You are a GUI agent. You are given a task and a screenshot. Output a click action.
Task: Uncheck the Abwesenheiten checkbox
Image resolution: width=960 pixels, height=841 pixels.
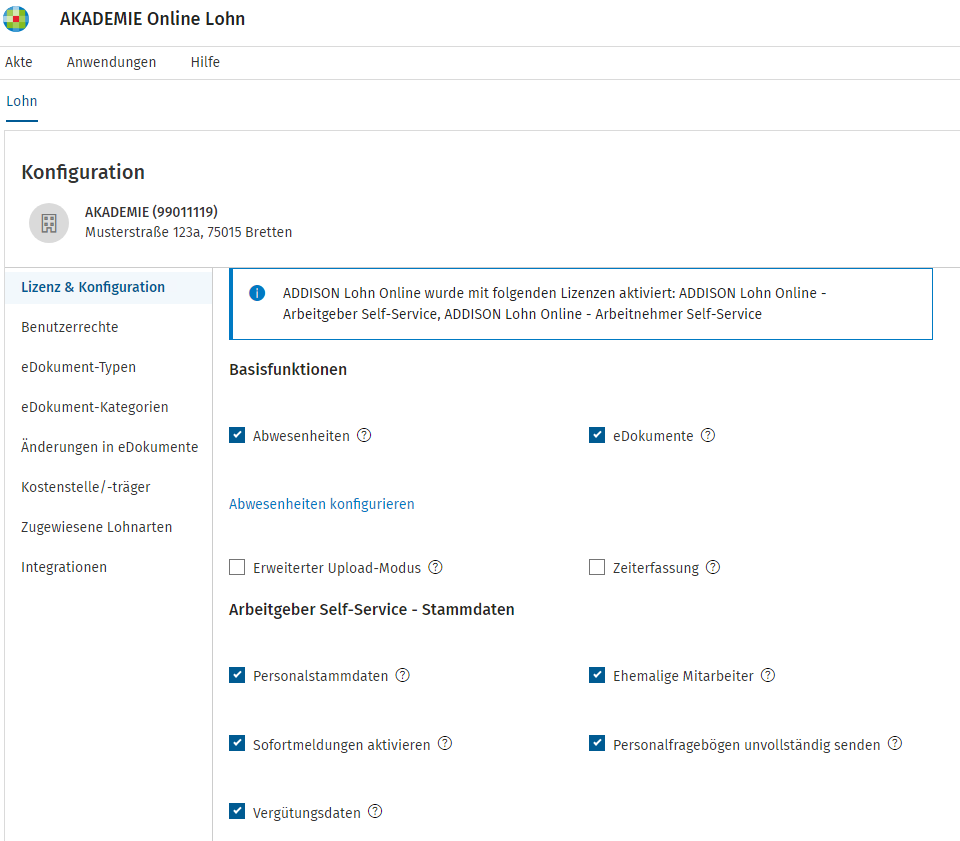(x=237, y=435)
